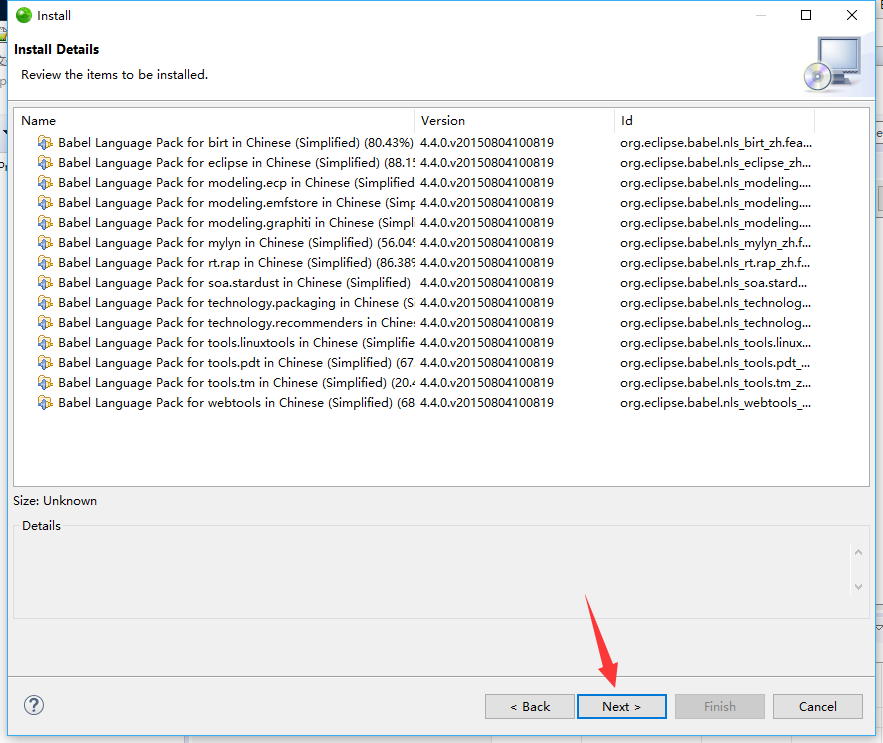Proceed with the Next button
Screen dimensions: 883x743
pyautogui.click(x=622, y=706)
